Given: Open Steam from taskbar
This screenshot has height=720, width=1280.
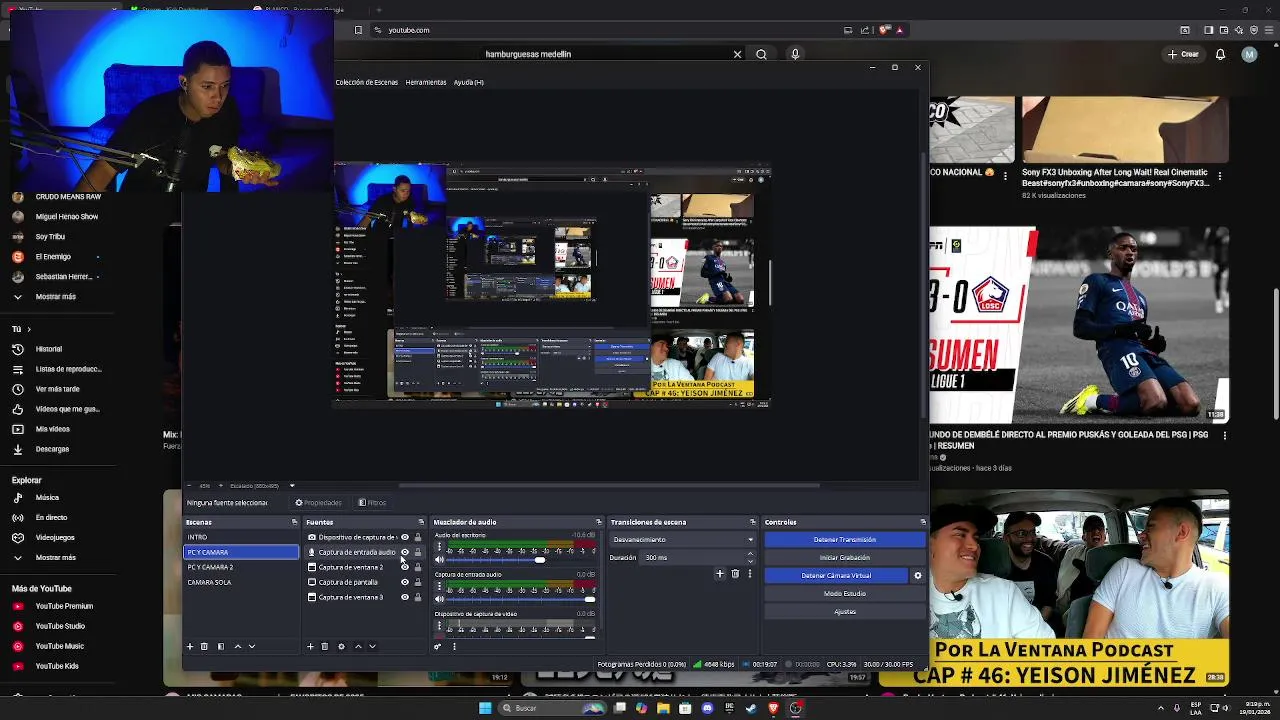Looking at the screenshot, I should point(751,708).
